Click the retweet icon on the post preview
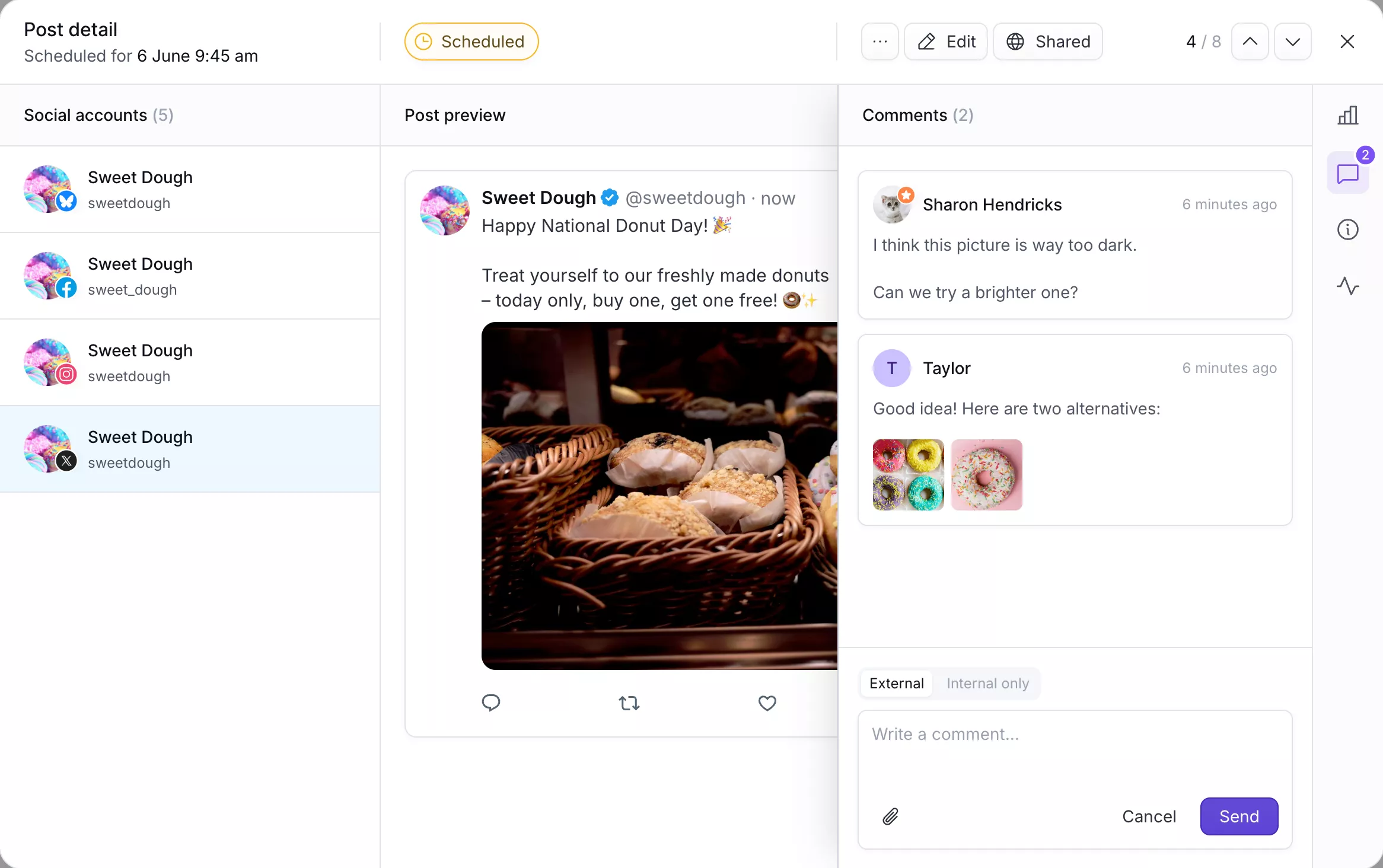1383x868 pixels. 629,703
